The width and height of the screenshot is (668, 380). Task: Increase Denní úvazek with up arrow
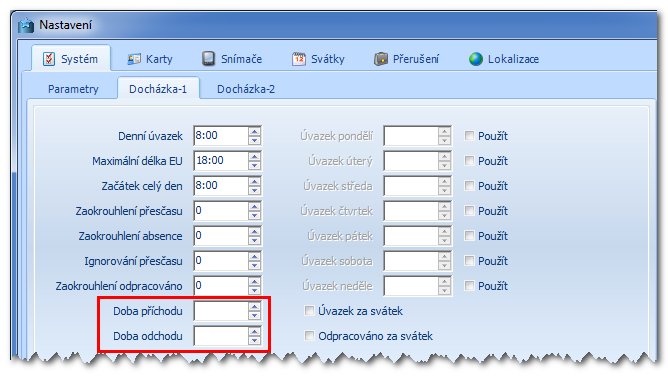click(x=254, y=132)
